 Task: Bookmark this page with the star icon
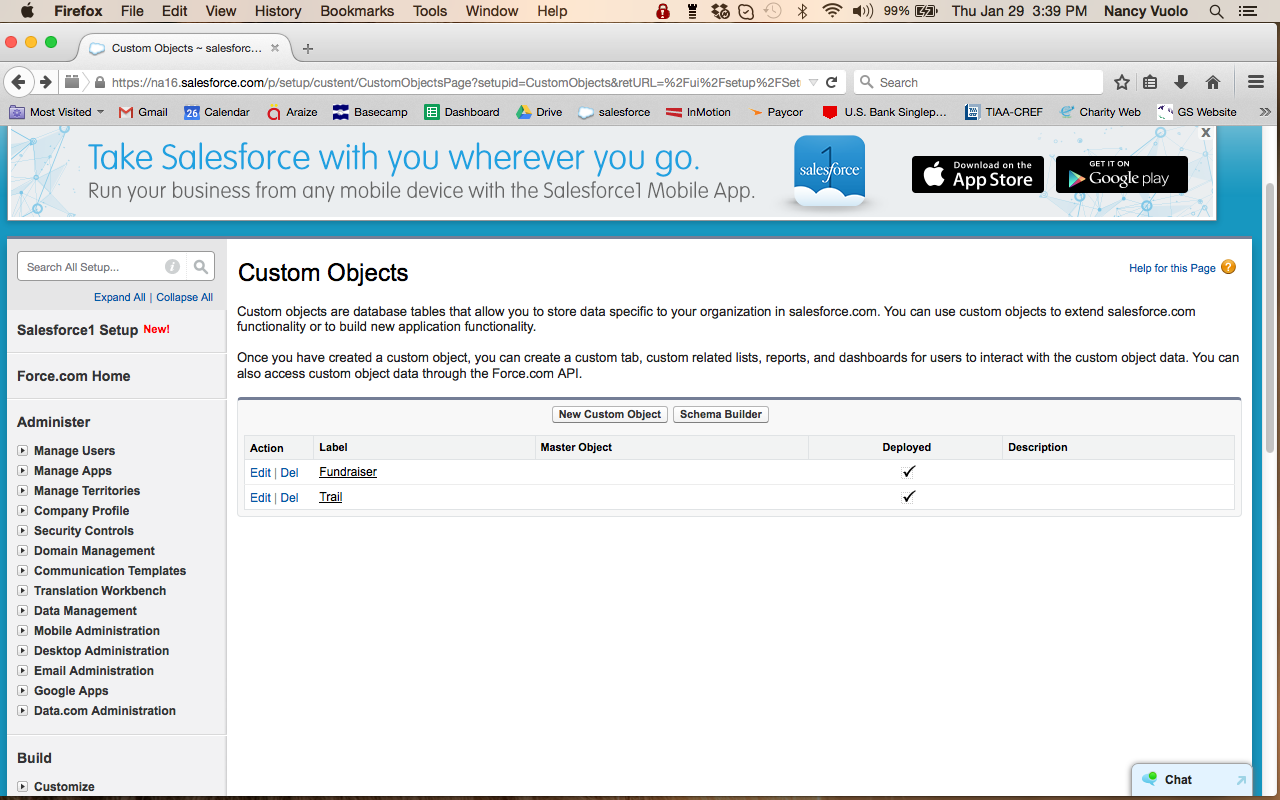[x=1122, y=82]
